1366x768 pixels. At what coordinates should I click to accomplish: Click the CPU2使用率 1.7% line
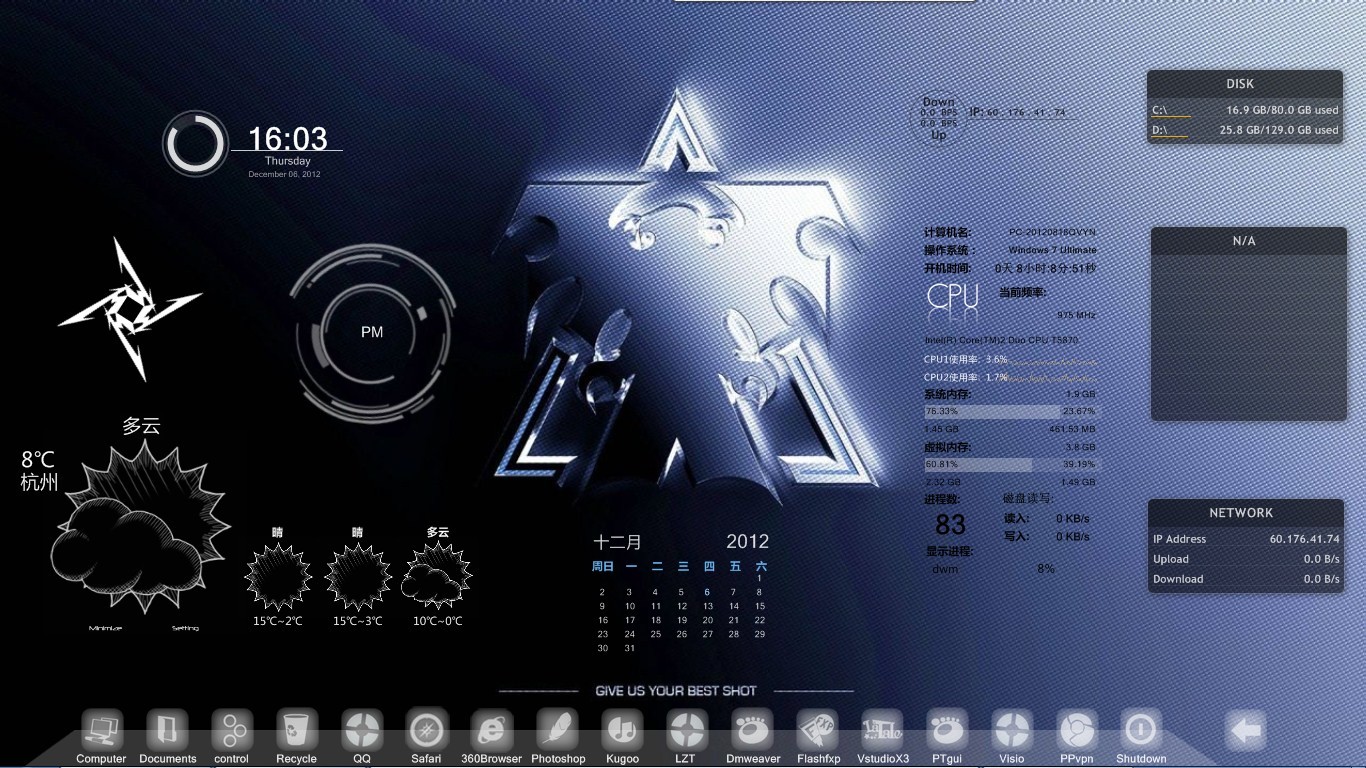pos(1010,377)
